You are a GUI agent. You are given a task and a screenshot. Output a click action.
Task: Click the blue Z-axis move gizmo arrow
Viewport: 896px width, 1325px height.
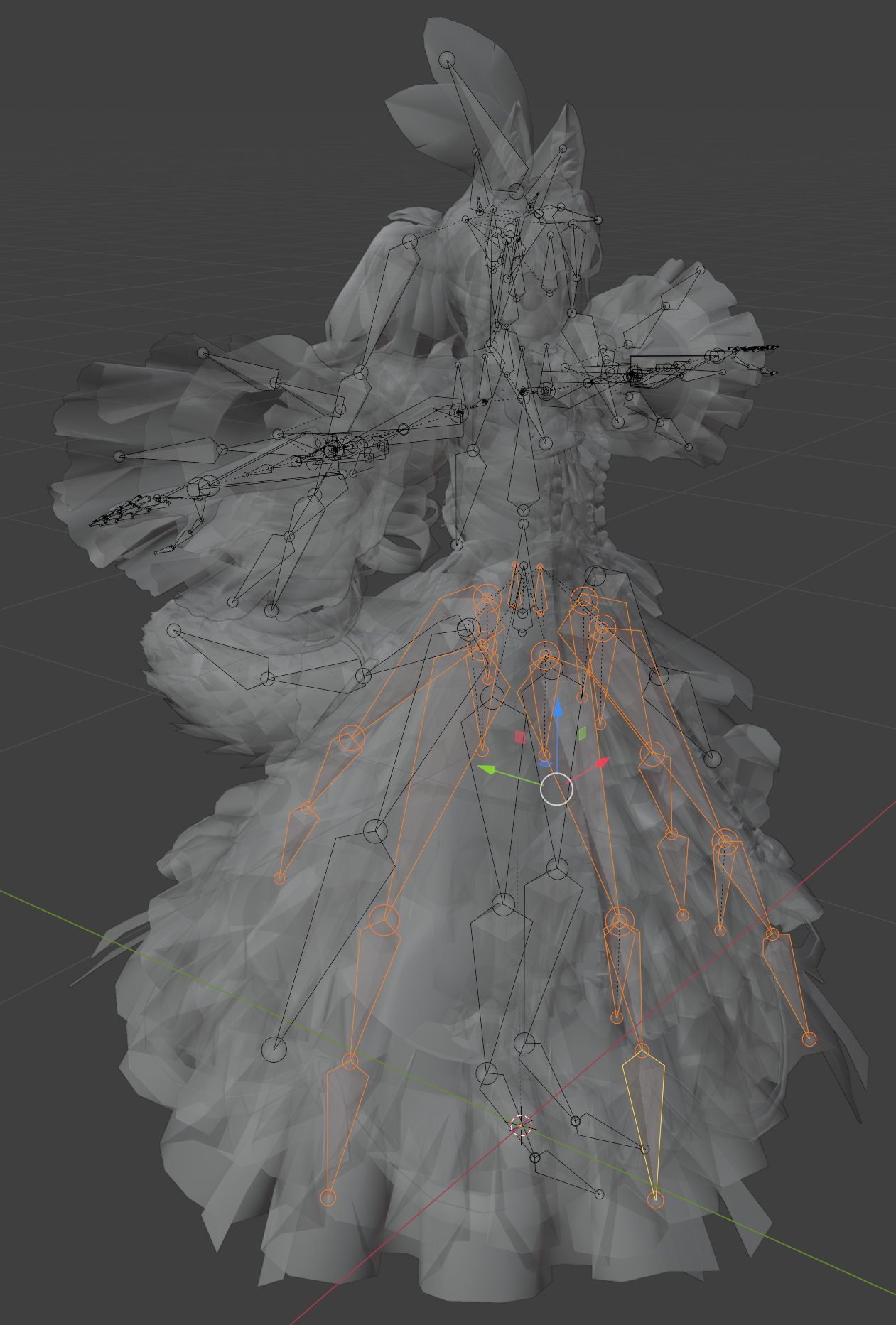click(x=558, y=708)
